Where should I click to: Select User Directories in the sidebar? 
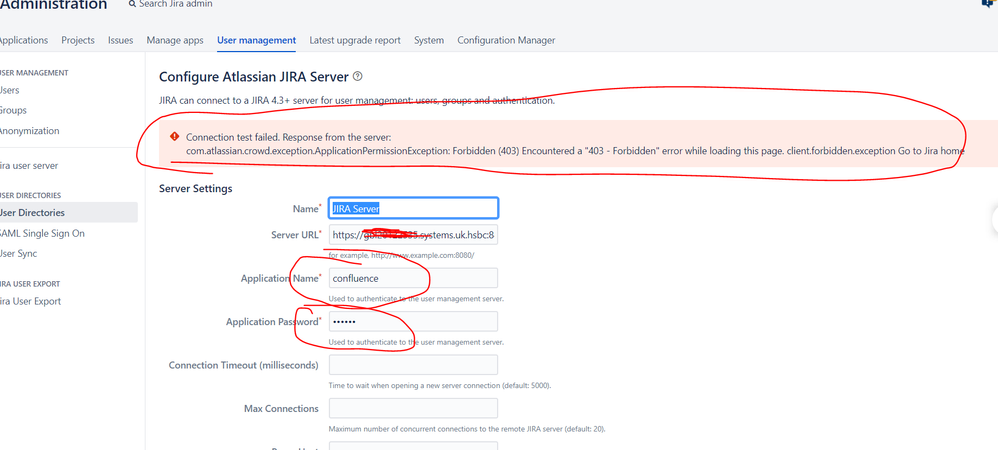point(32,213)
